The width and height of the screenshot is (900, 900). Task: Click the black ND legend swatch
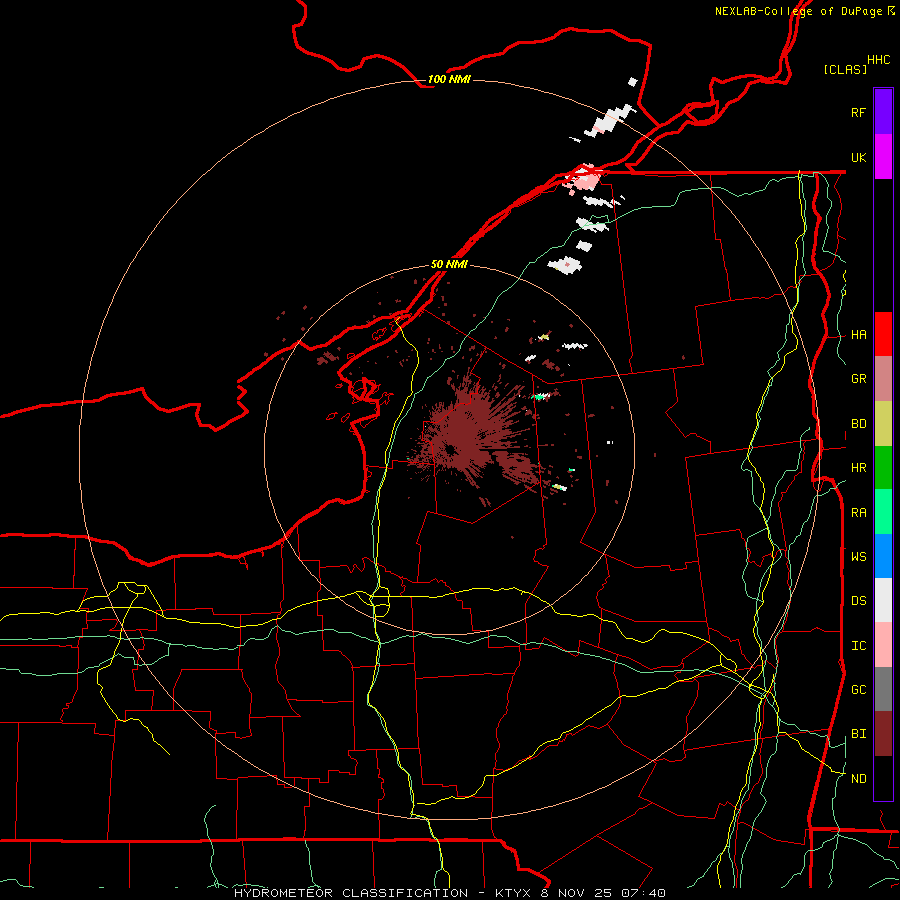pos(883,778)
